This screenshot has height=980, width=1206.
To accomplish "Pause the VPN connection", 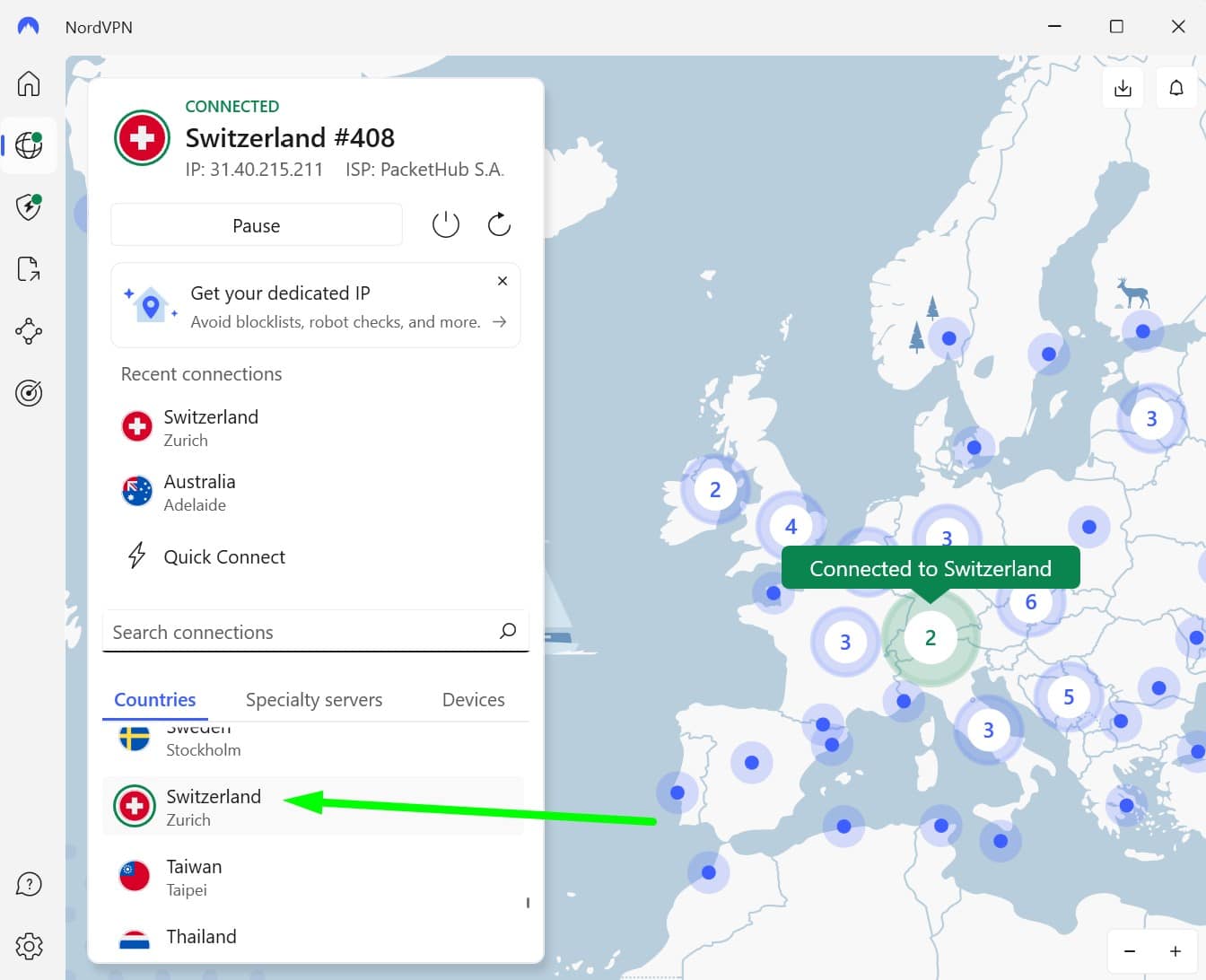I will 257,225.
